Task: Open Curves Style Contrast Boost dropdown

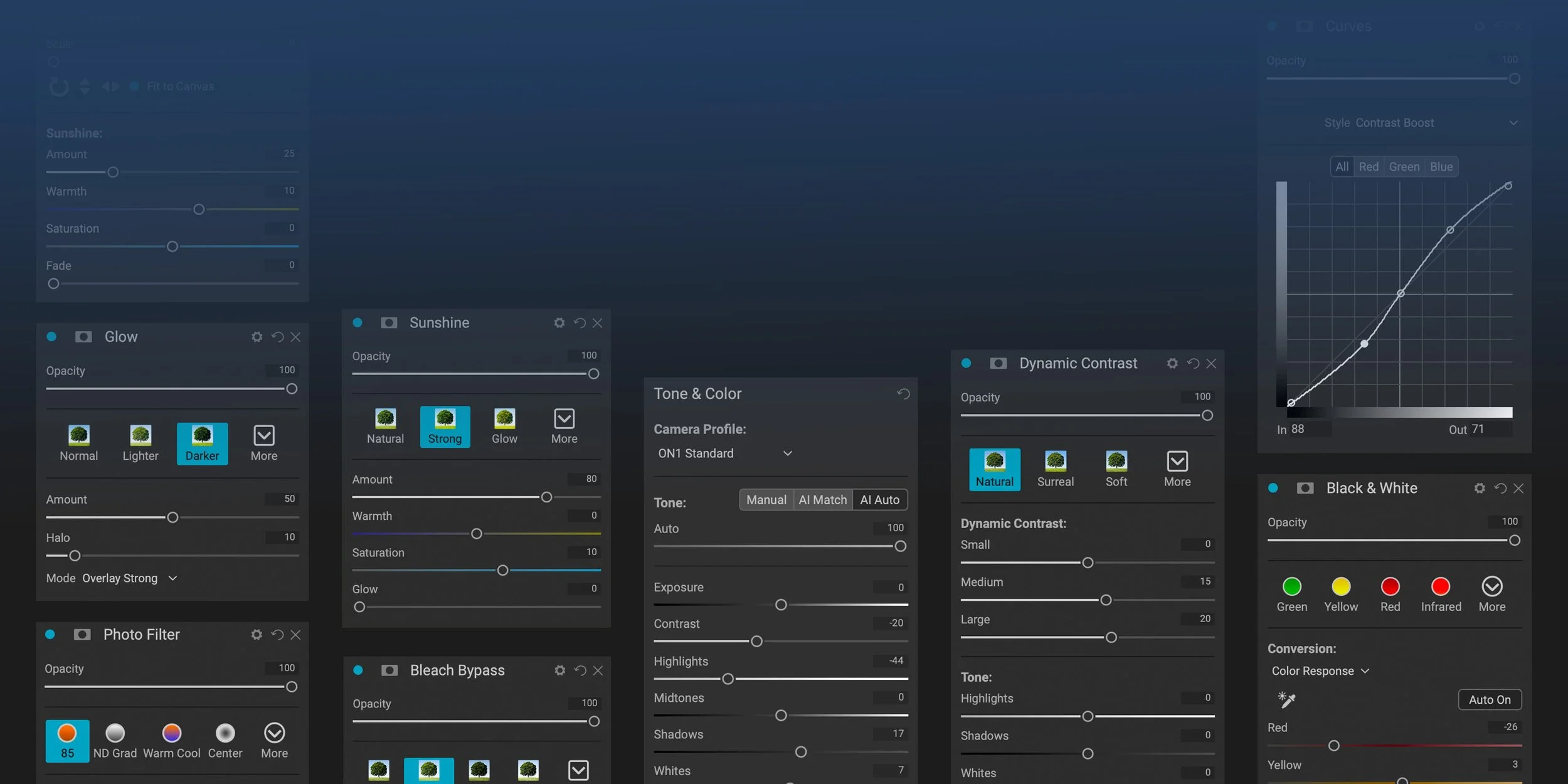Action: pyautogui.click(x=1421, y=123)
